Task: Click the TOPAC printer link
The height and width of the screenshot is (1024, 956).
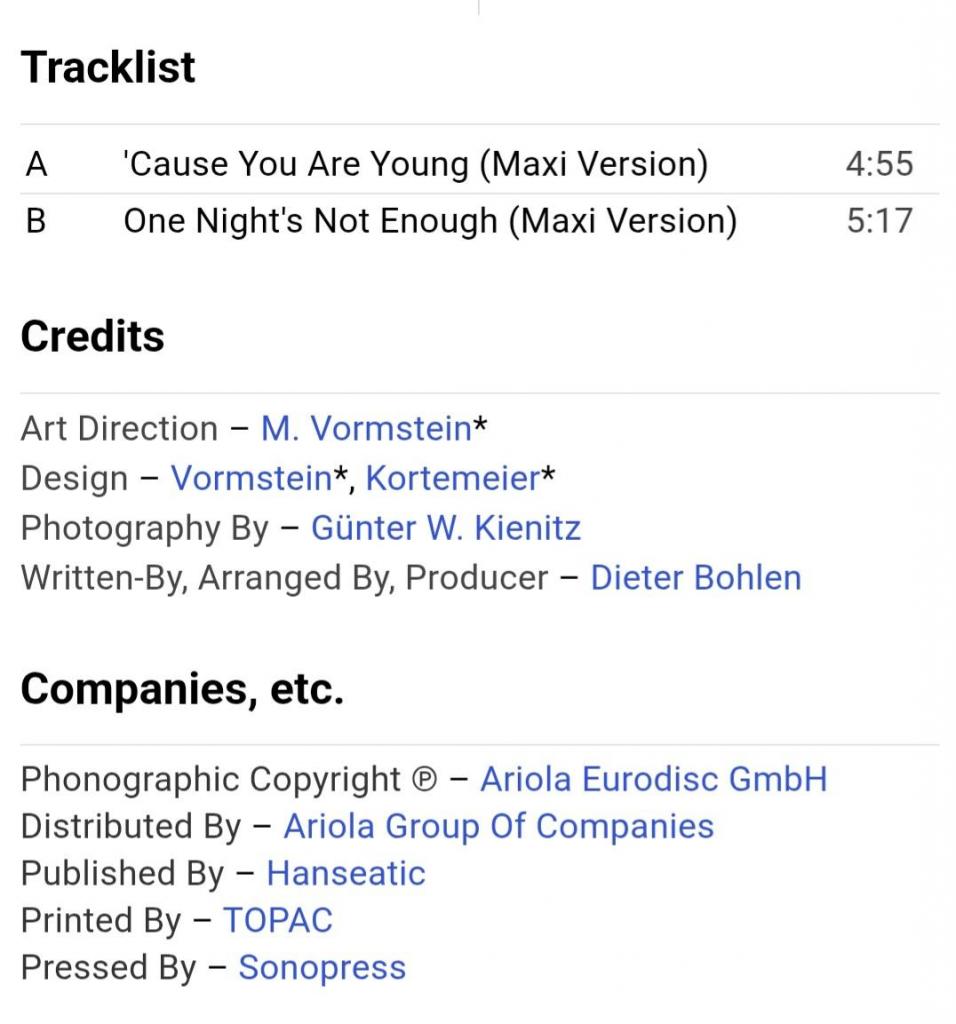Action: point(277,920)
